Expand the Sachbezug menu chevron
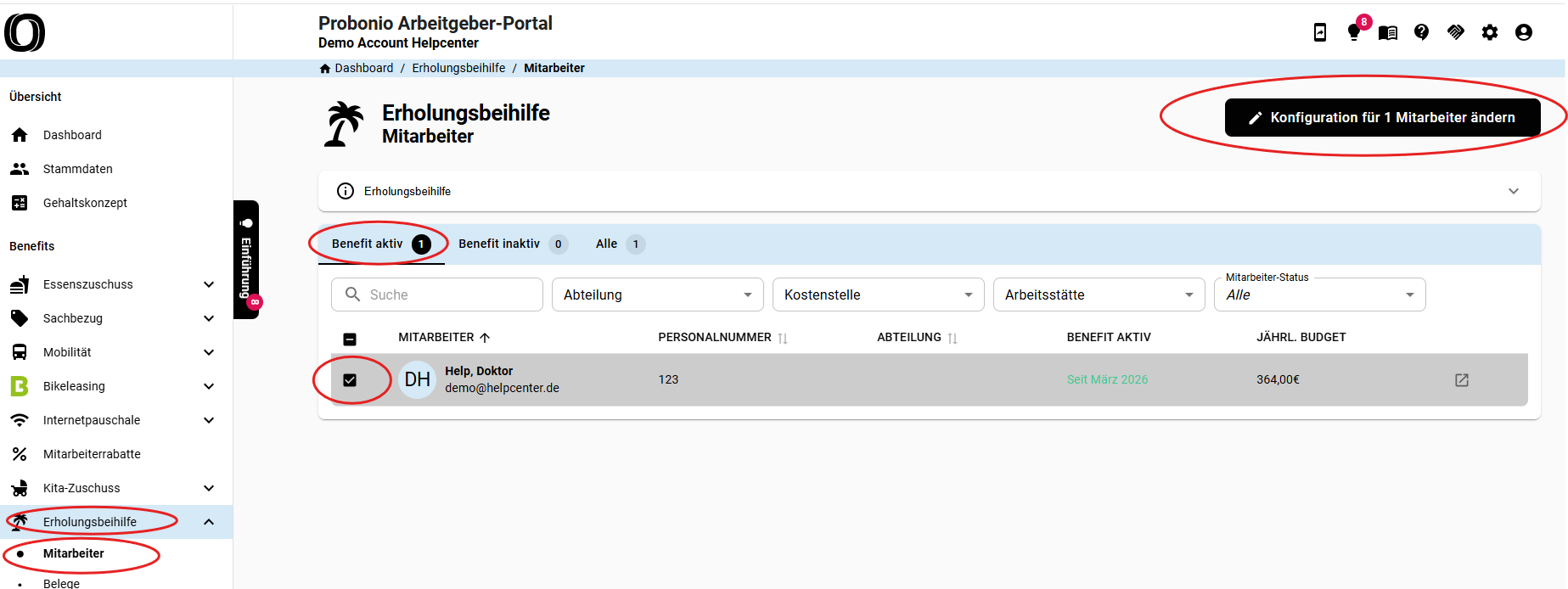Image resolution: width=1568 pixels, height=589 pixels. coord(209,318)
